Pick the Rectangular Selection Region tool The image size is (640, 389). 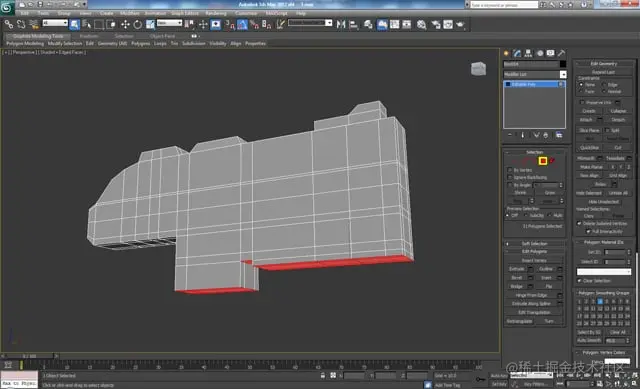pyautogui.click(x=99, y=25)
